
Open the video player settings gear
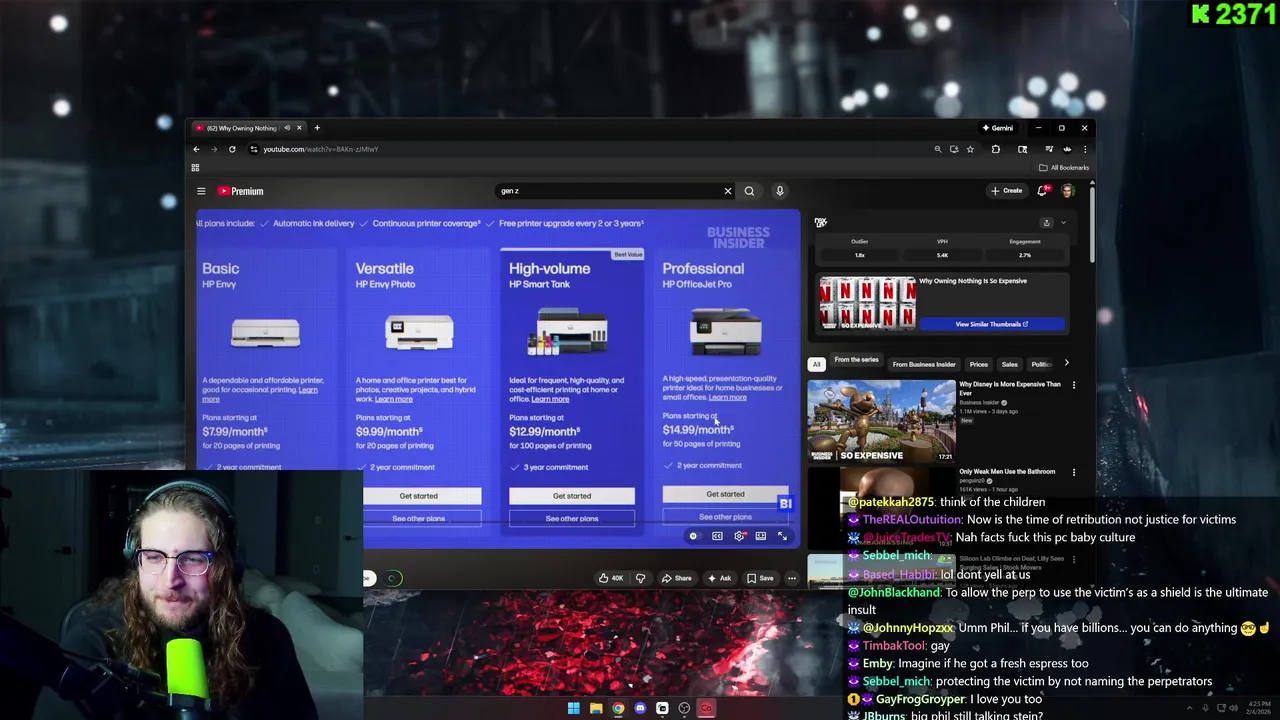[x=739, y=537]
